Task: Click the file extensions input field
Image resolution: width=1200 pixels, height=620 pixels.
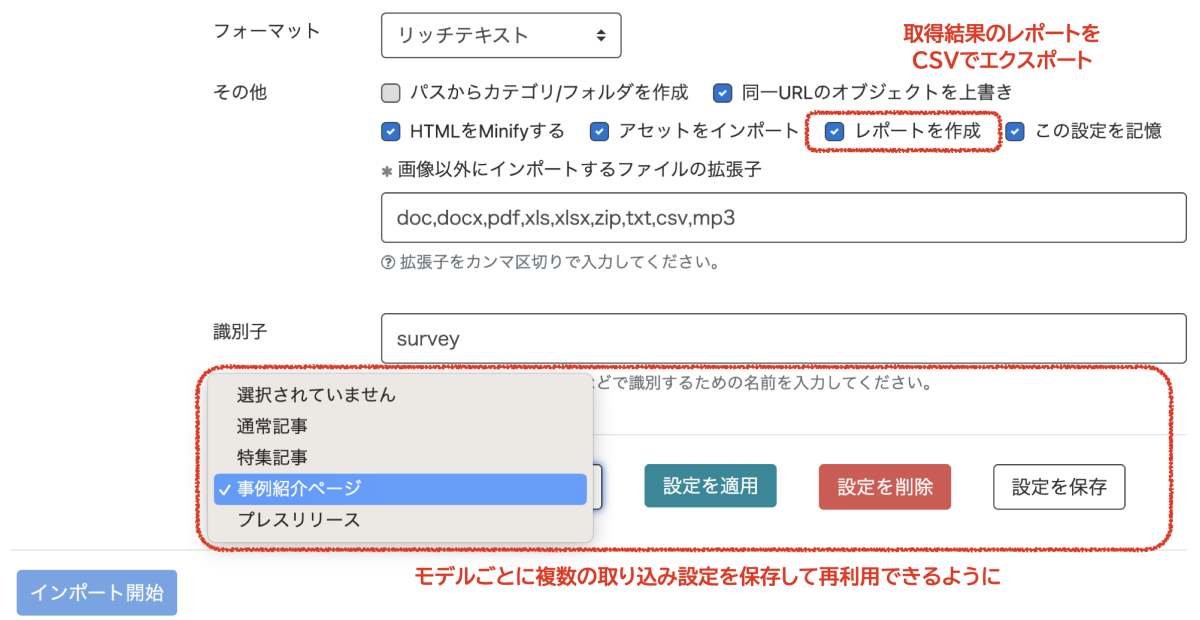Action: 783,217
